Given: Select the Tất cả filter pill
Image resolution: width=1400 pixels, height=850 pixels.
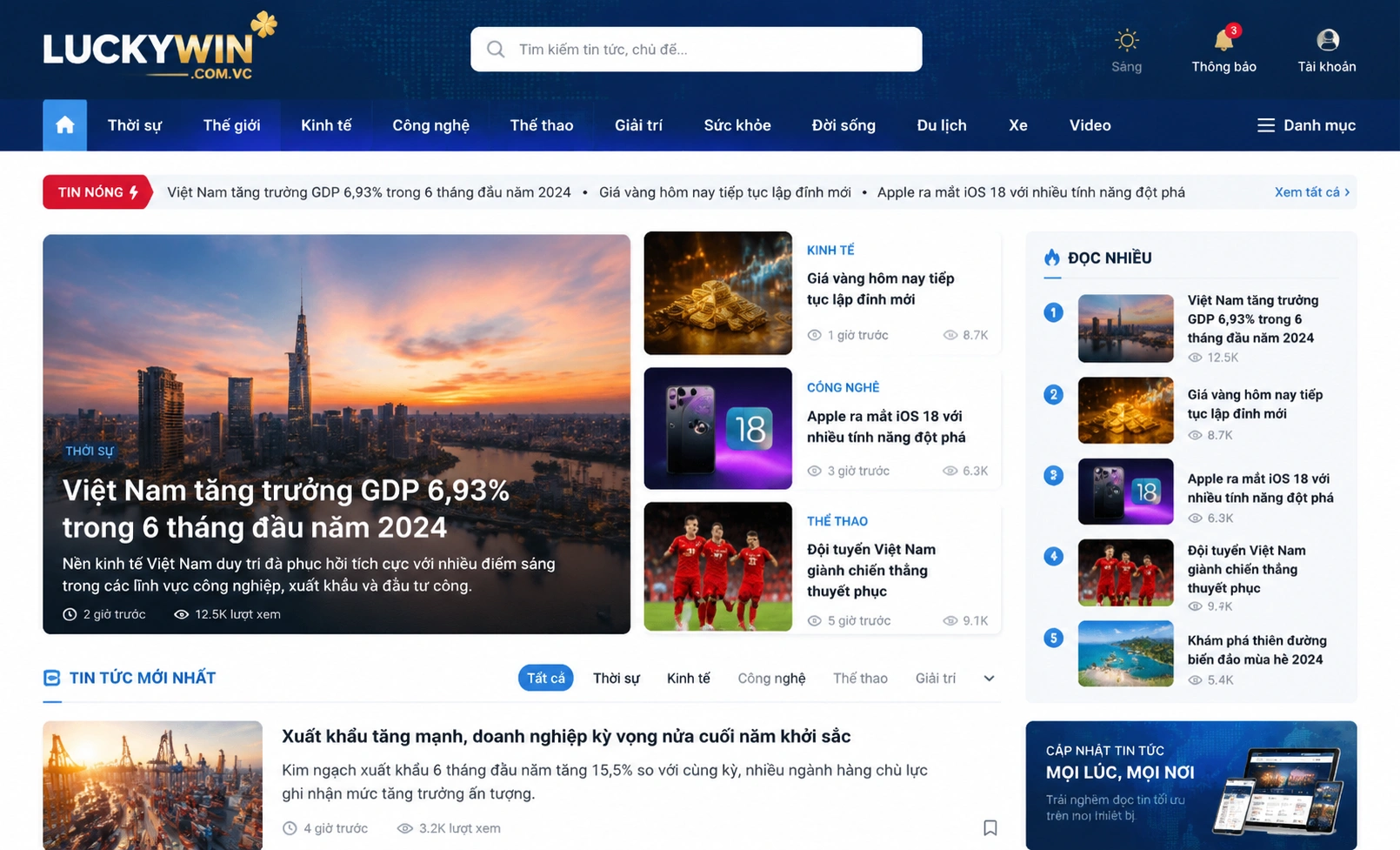Looking at the screenshot, I should click(545, 678).
